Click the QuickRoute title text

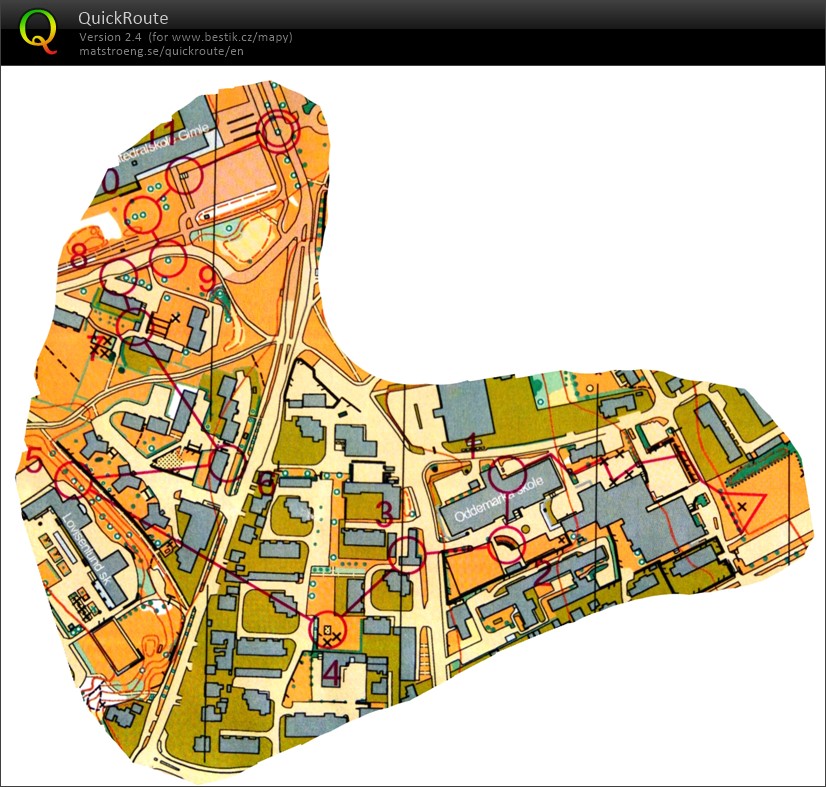pyautogui.click(x=123, y=18)
